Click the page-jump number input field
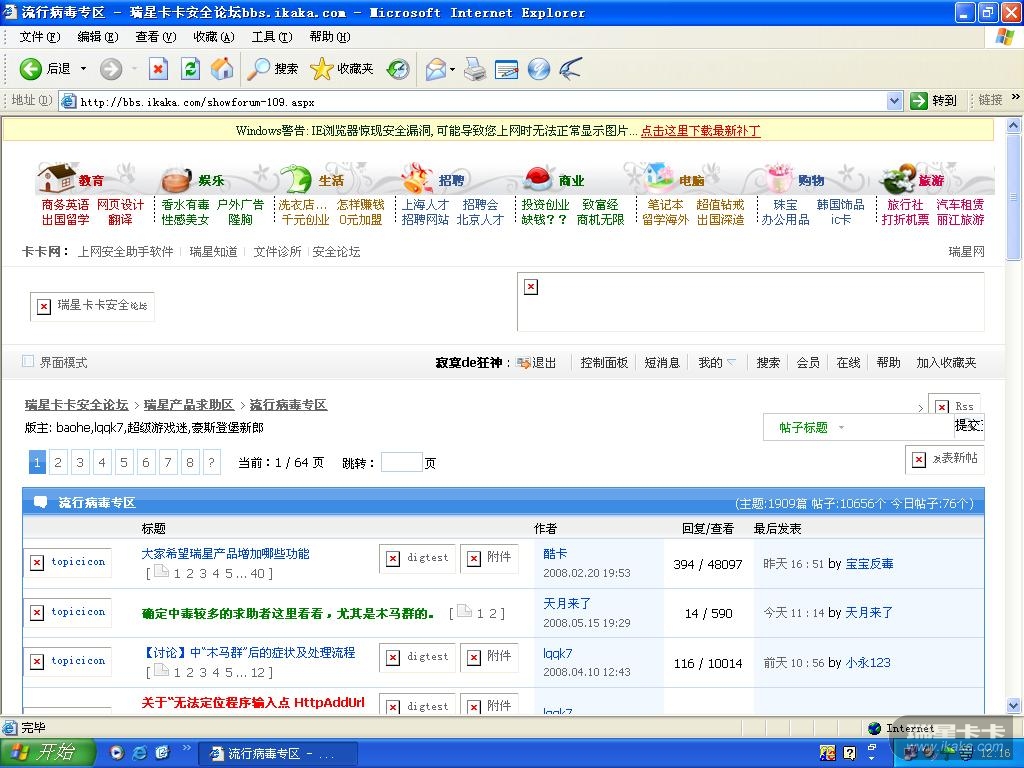 401,462
